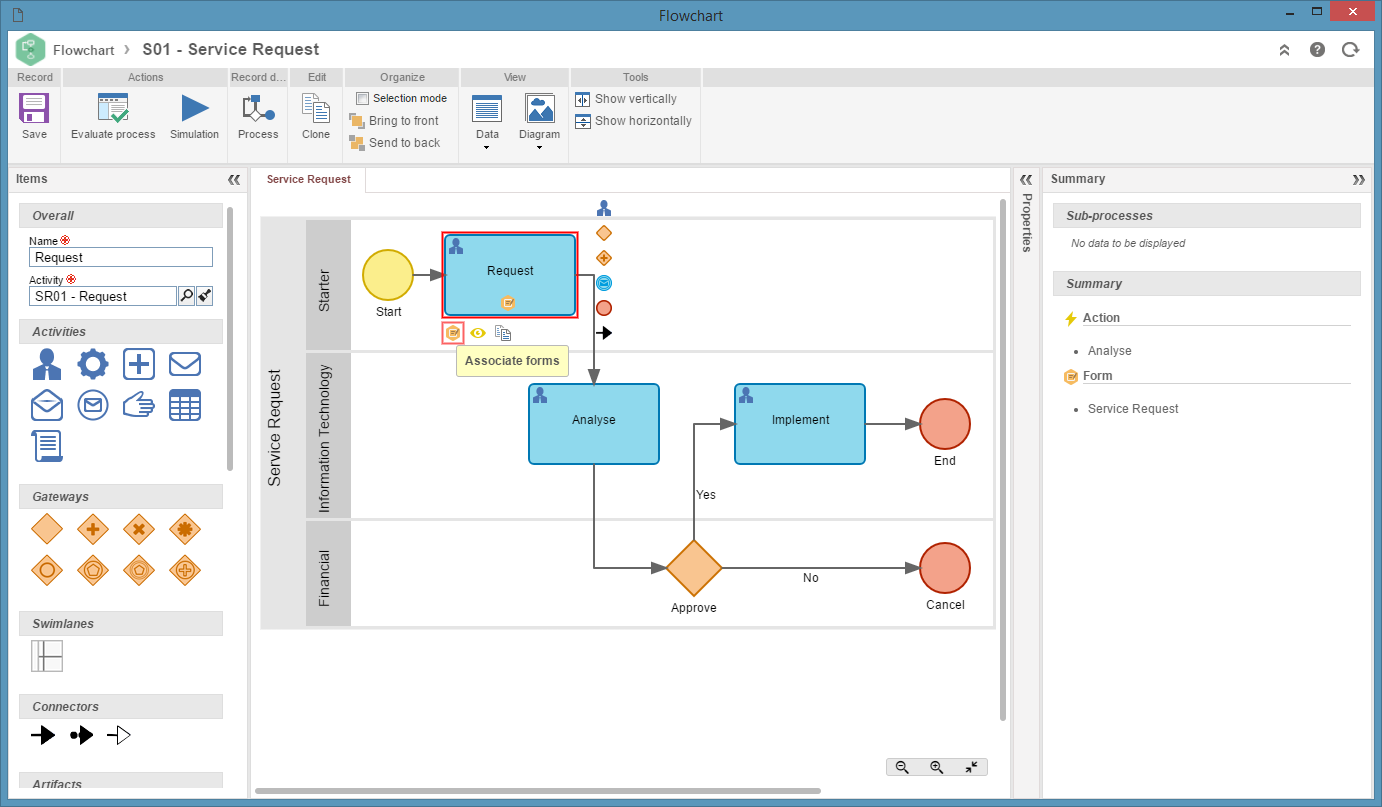Select the Approve gateway diamond
Viewport: 1382px width, 807px height.
694,568
